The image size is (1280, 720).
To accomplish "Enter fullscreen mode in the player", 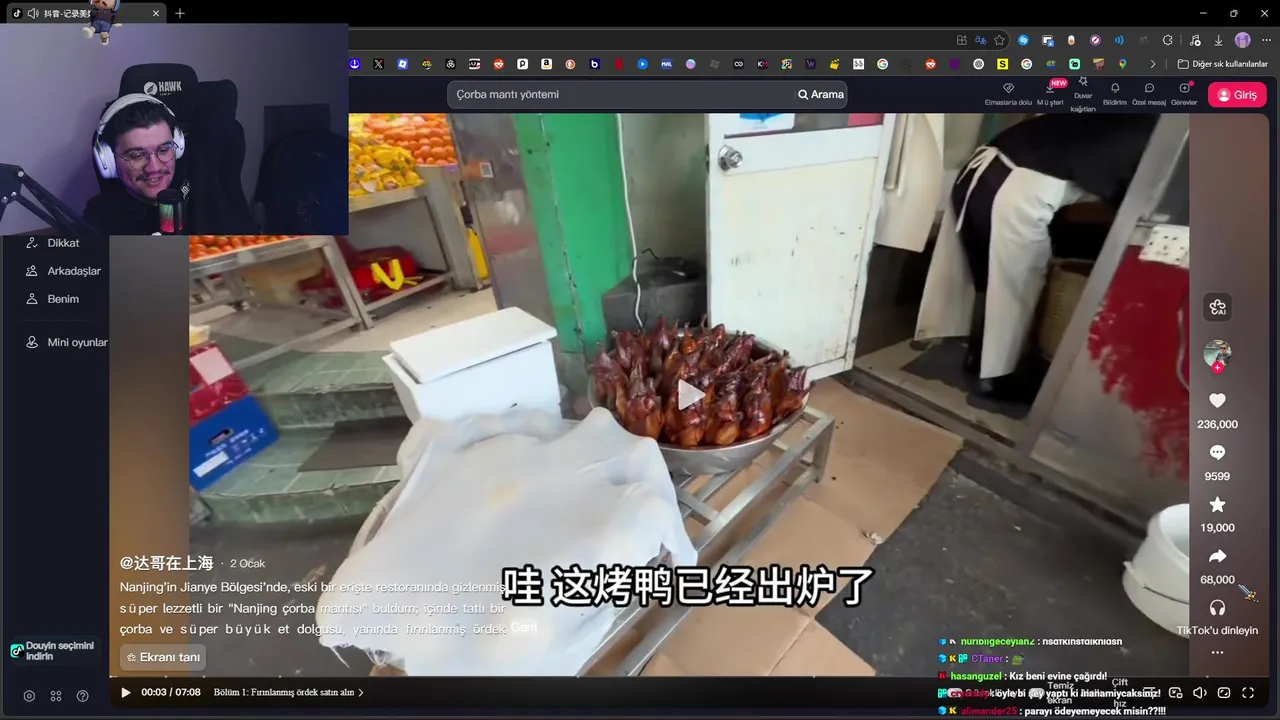I will click(x=1248, y=692).
